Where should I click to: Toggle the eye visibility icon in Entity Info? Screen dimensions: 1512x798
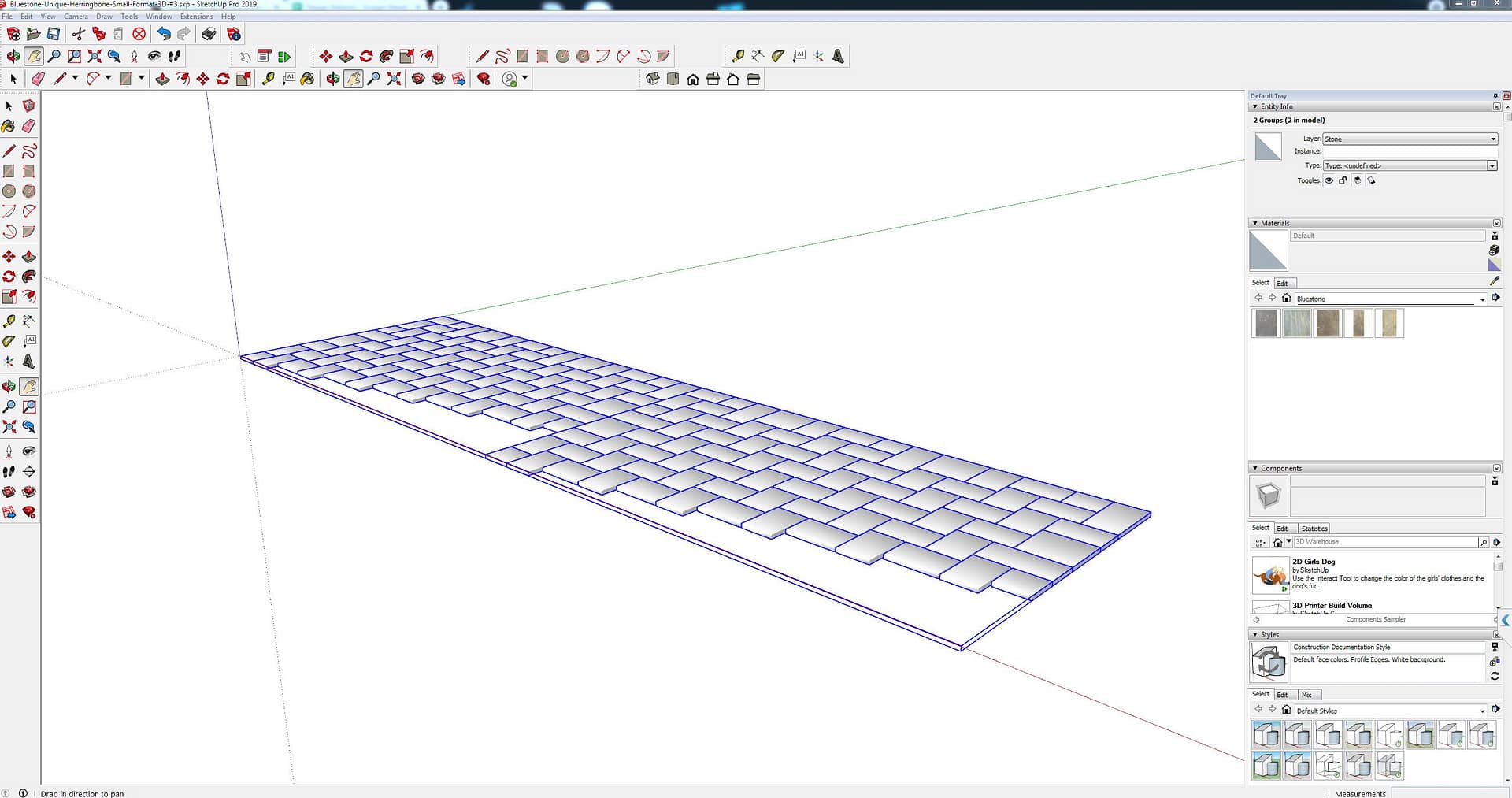1329,180
